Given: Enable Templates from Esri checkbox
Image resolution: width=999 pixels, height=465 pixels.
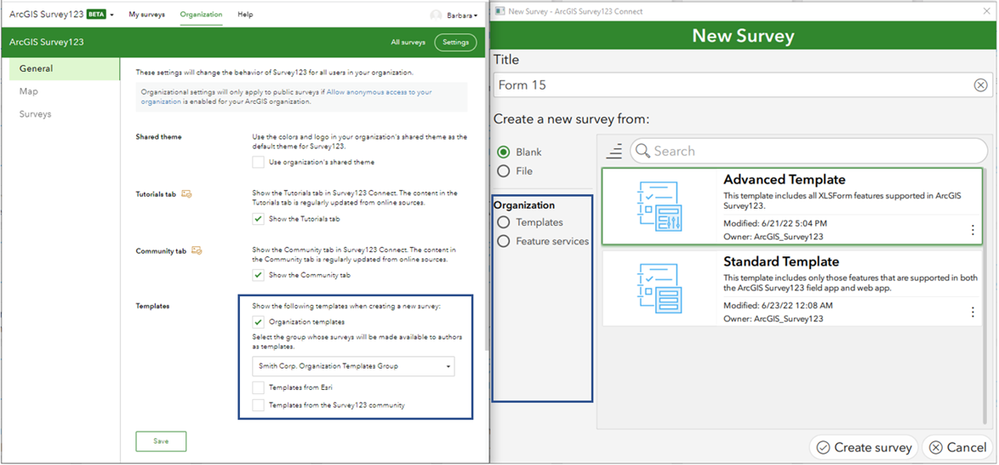Looking at the screenshot, I should (258, 387).
